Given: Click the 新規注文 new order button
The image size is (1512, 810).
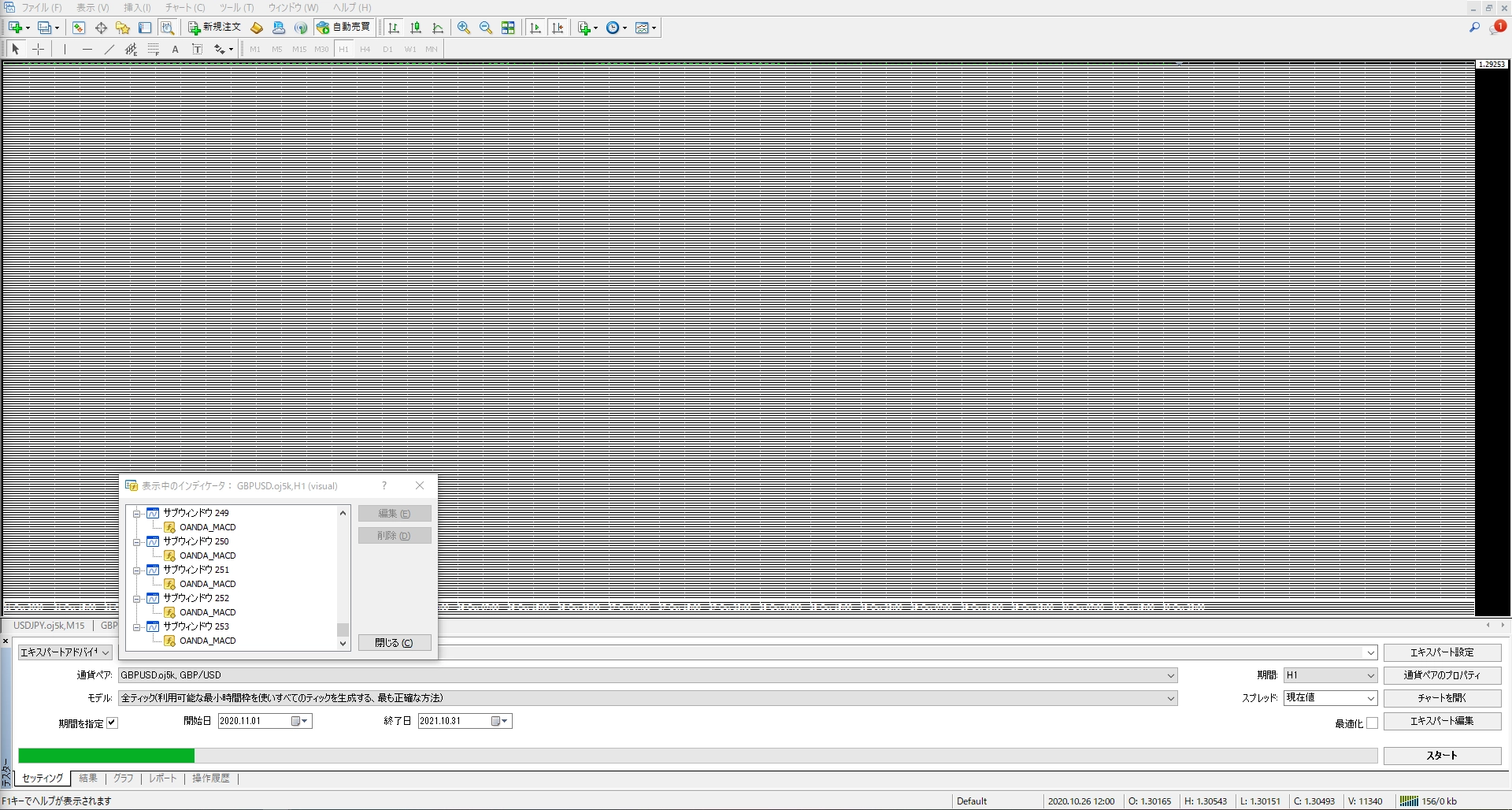Looking at the screenshot, I should coord(214,28).
